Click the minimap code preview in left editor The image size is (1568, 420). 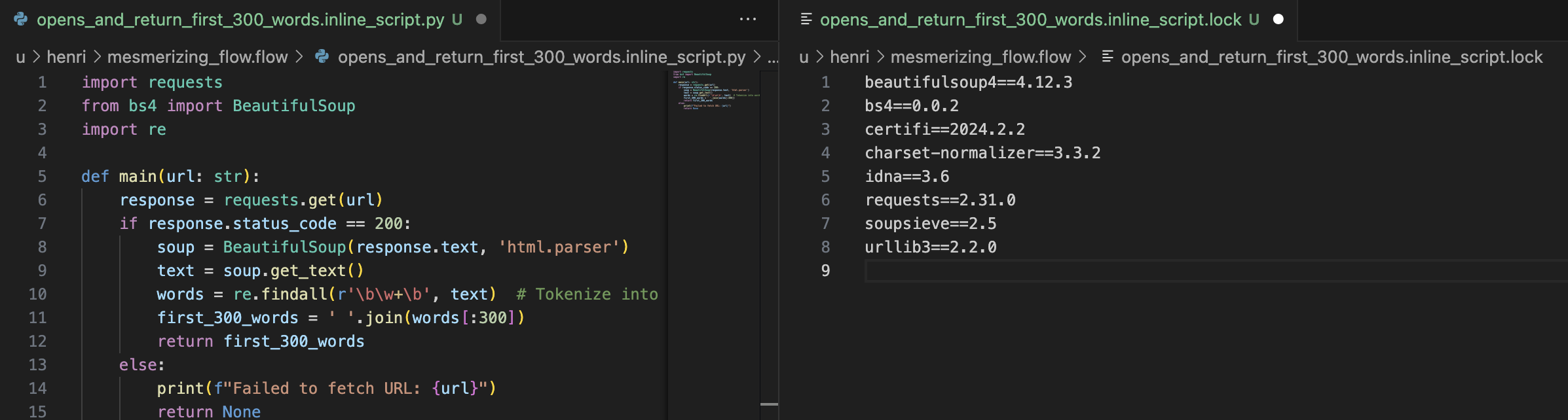pos(714,90)
